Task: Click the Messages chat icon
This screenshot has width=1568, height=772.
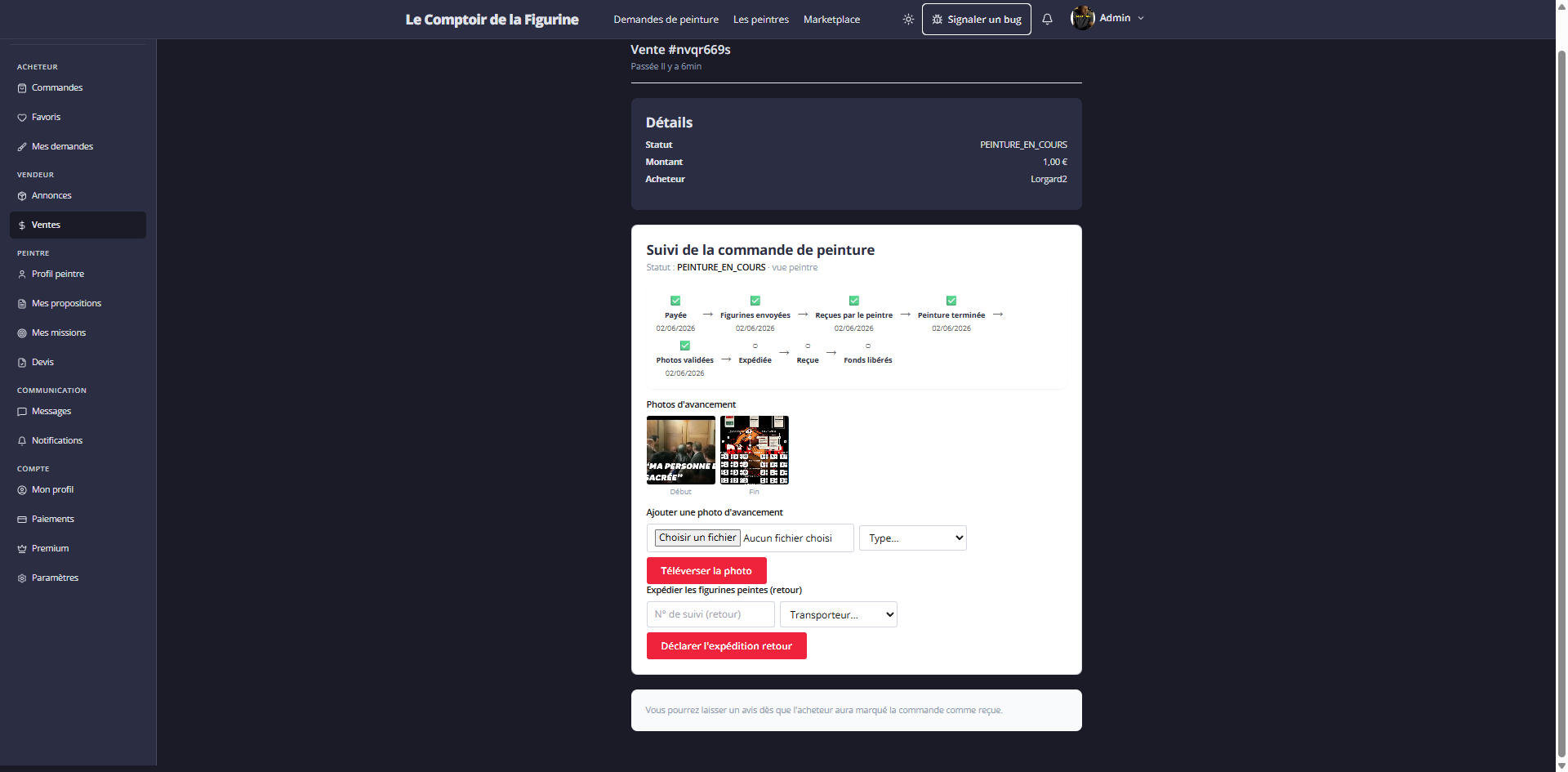Action: click(x=22, y=412)
